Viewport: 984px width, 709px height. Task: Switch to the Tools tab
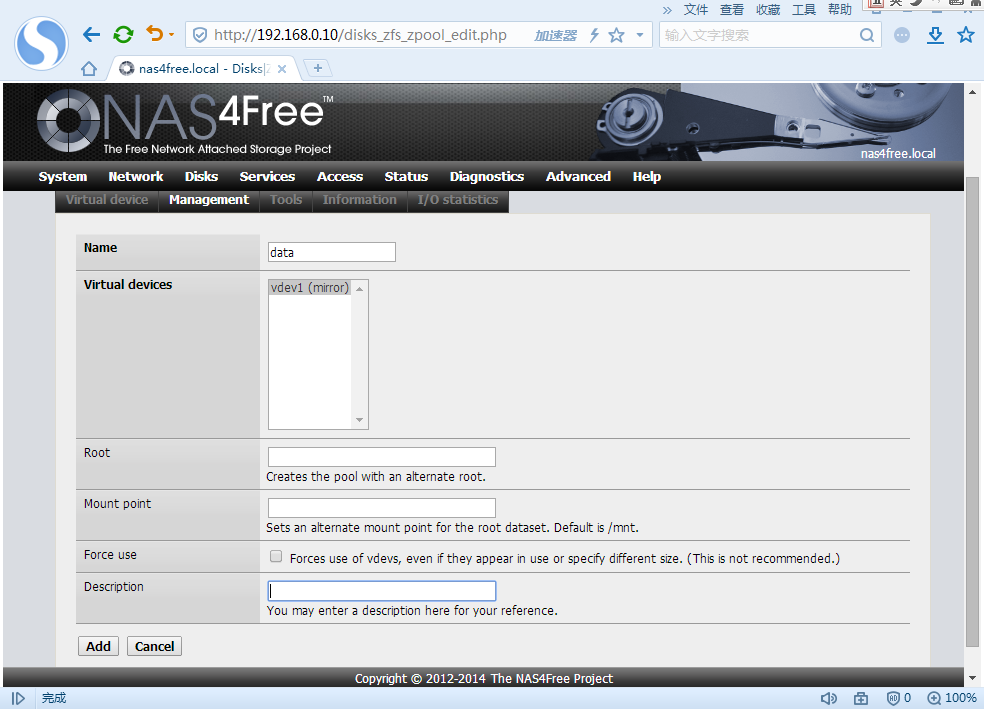coord(286,200)
